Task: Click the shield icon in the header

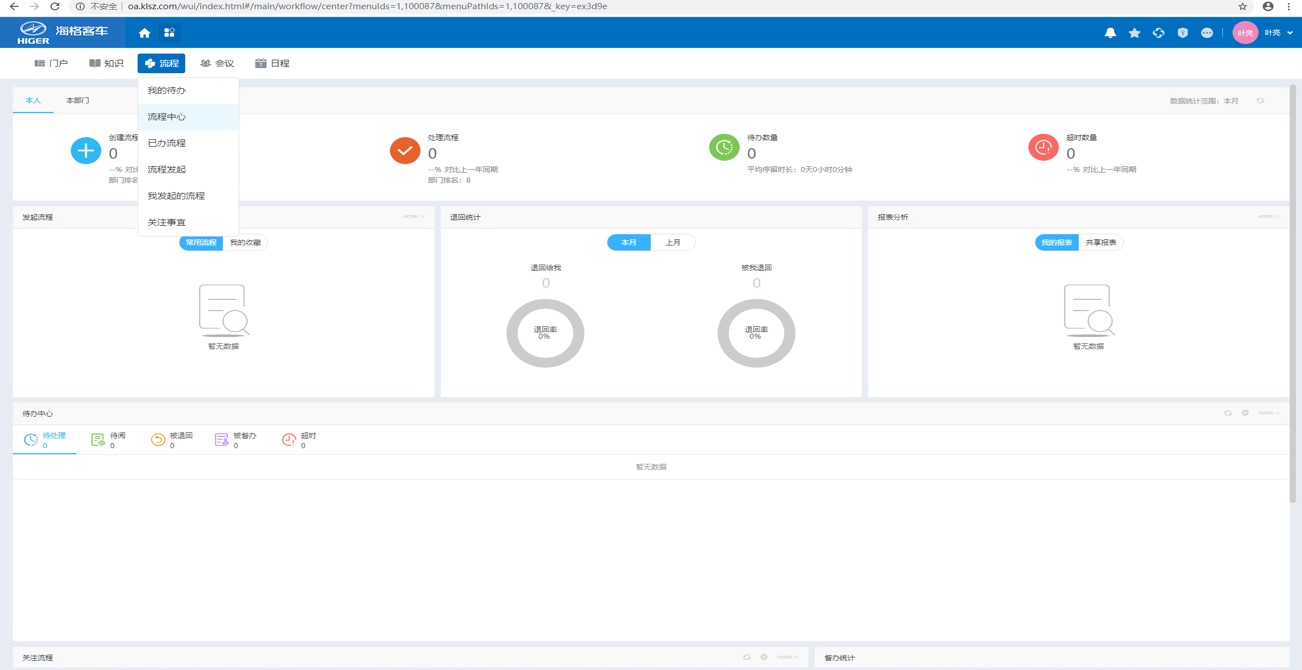Action: tap(1182, 33)
